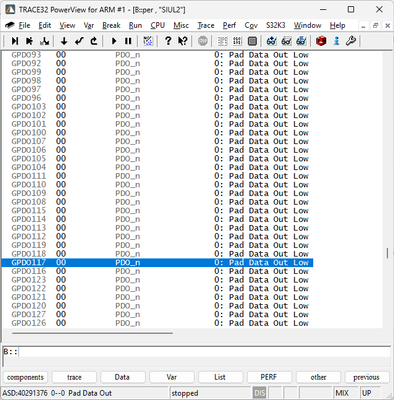Open the View menu
The image size is (394, 400).
(67, 25)
